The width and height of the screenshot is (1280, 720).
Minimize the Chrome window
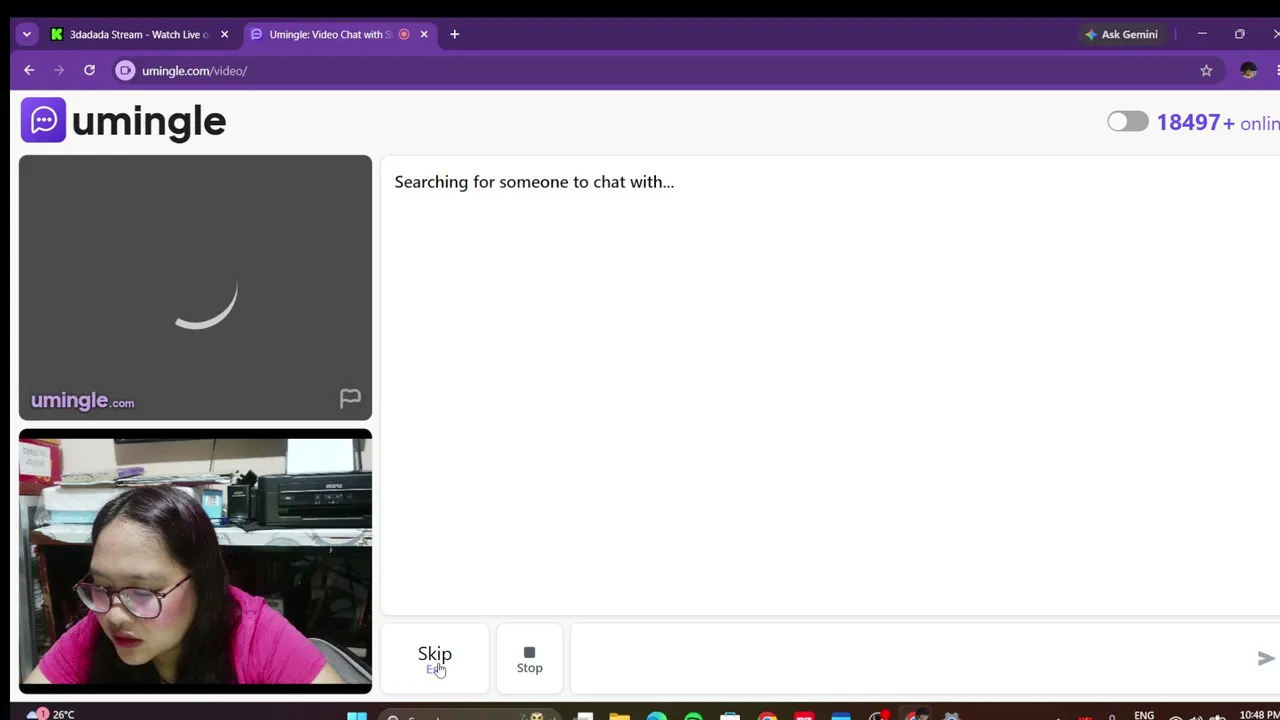(1202, 34)
